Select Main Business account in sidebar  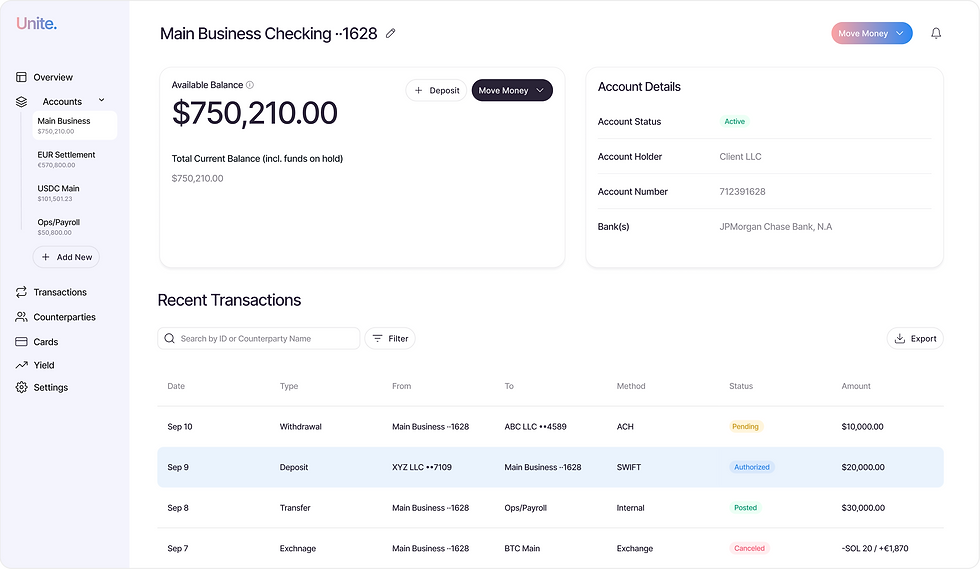tap(74, 125)
